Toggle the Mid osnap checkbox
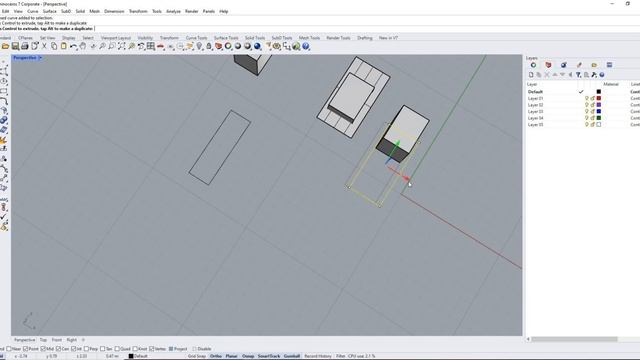640x360 pixels. [x=43, y=349]
